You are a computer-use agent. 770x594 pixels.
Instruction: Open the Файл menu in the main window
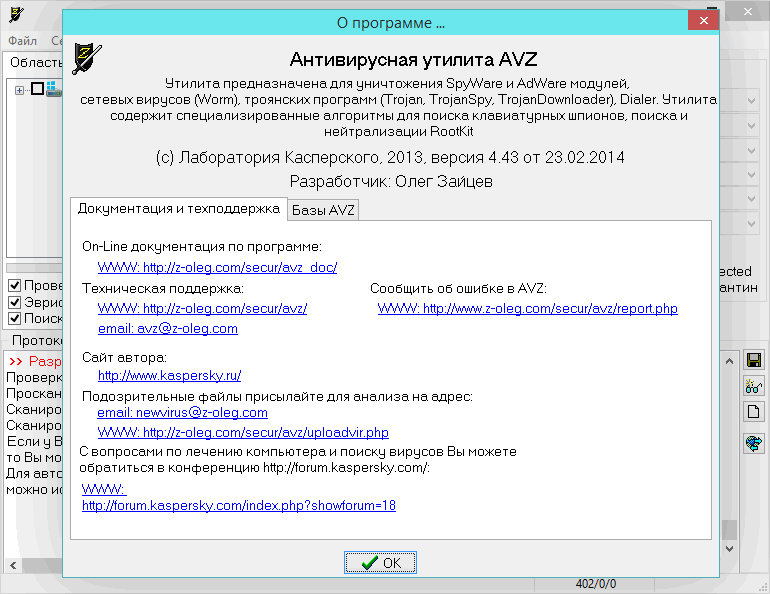point(22,41)
